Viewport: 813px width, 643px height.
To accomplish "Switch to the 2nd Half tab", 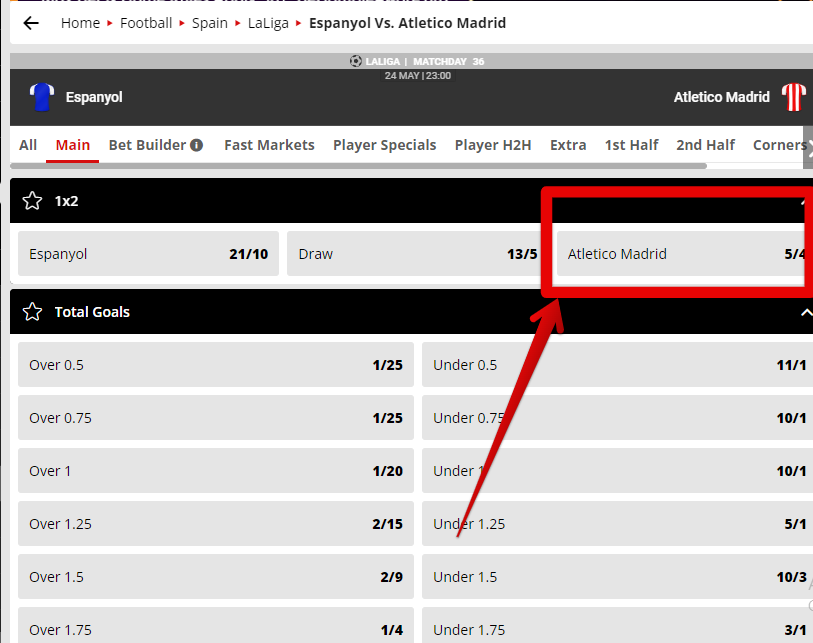I will tap(706, 145).
